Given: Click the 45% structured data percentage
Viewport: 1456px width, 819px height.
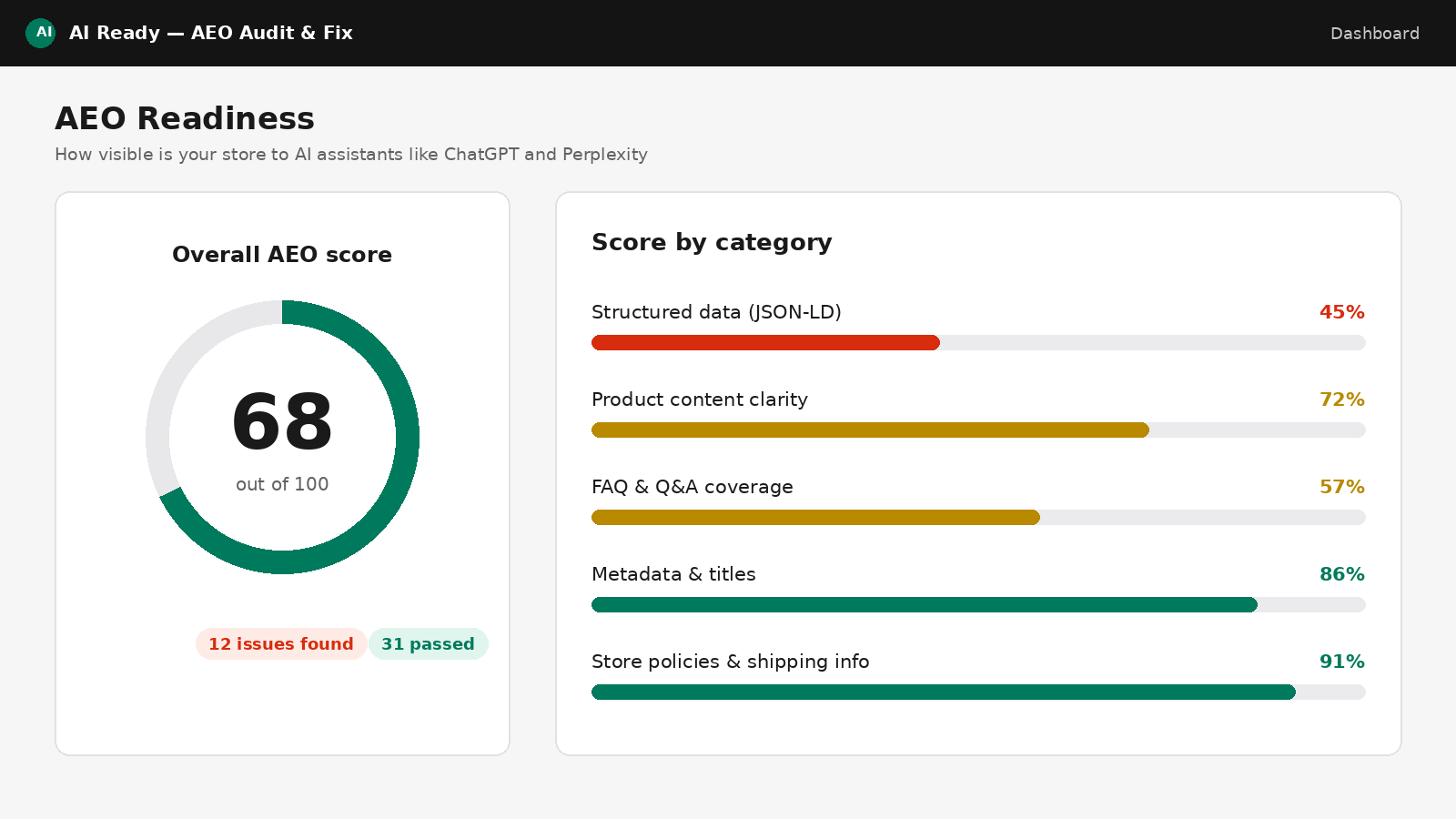Looking at the screenshot, I should 1342,312.
